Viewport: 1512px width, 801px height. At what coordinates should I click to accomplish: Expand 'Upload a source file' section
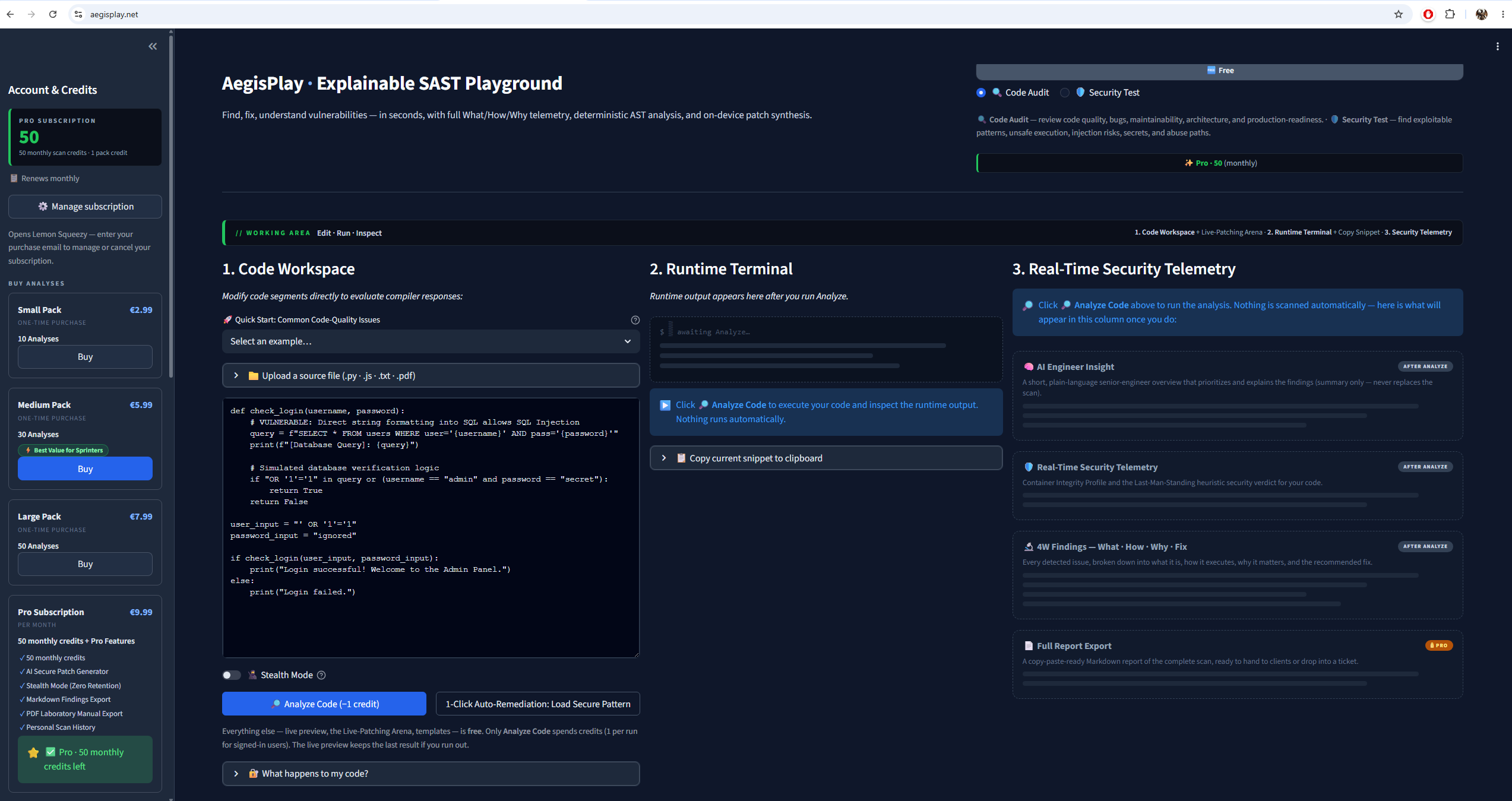(x=431, y=376)
